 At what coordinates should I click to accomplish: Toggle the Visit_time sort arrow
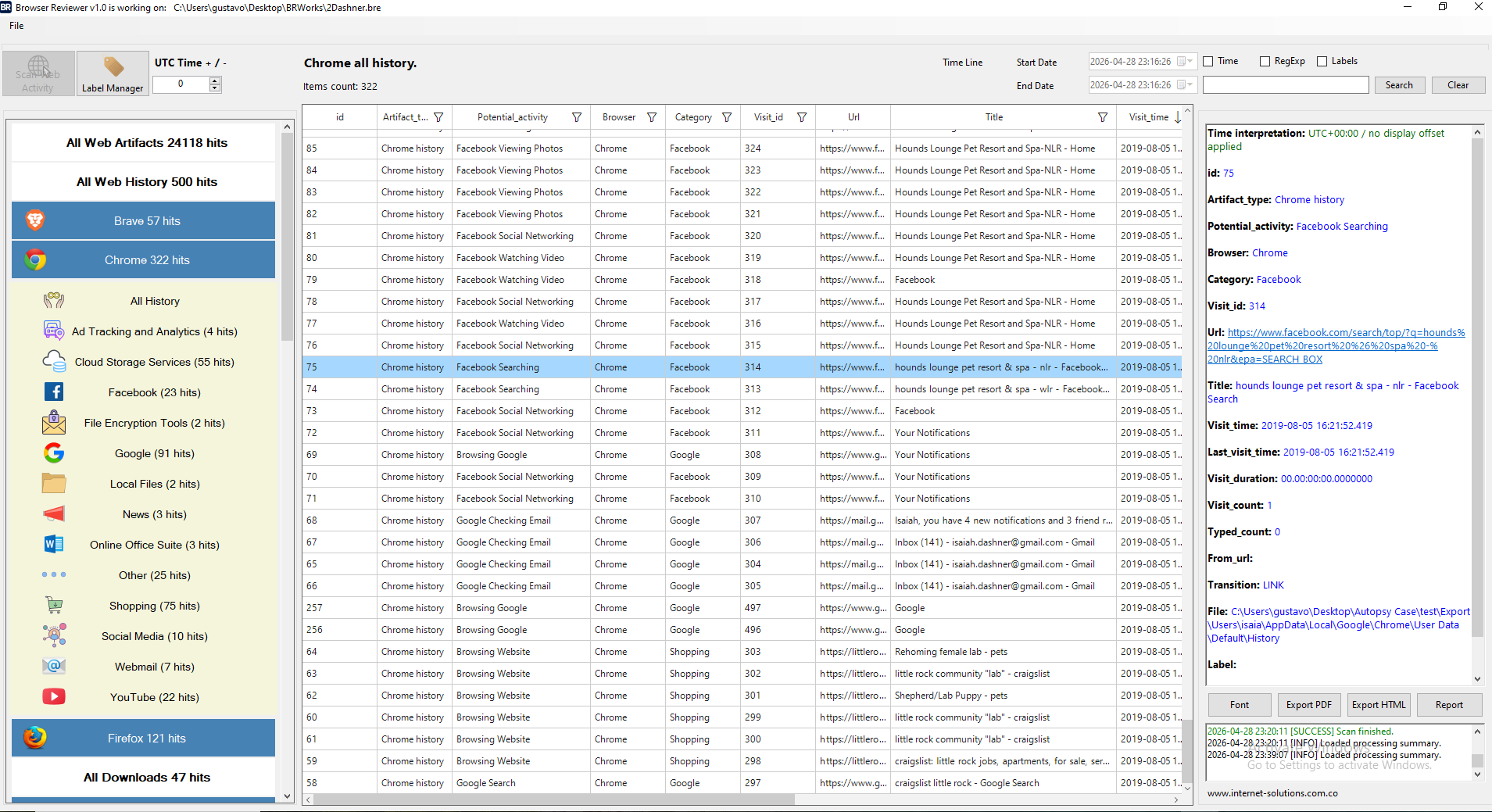[1178, 117]
